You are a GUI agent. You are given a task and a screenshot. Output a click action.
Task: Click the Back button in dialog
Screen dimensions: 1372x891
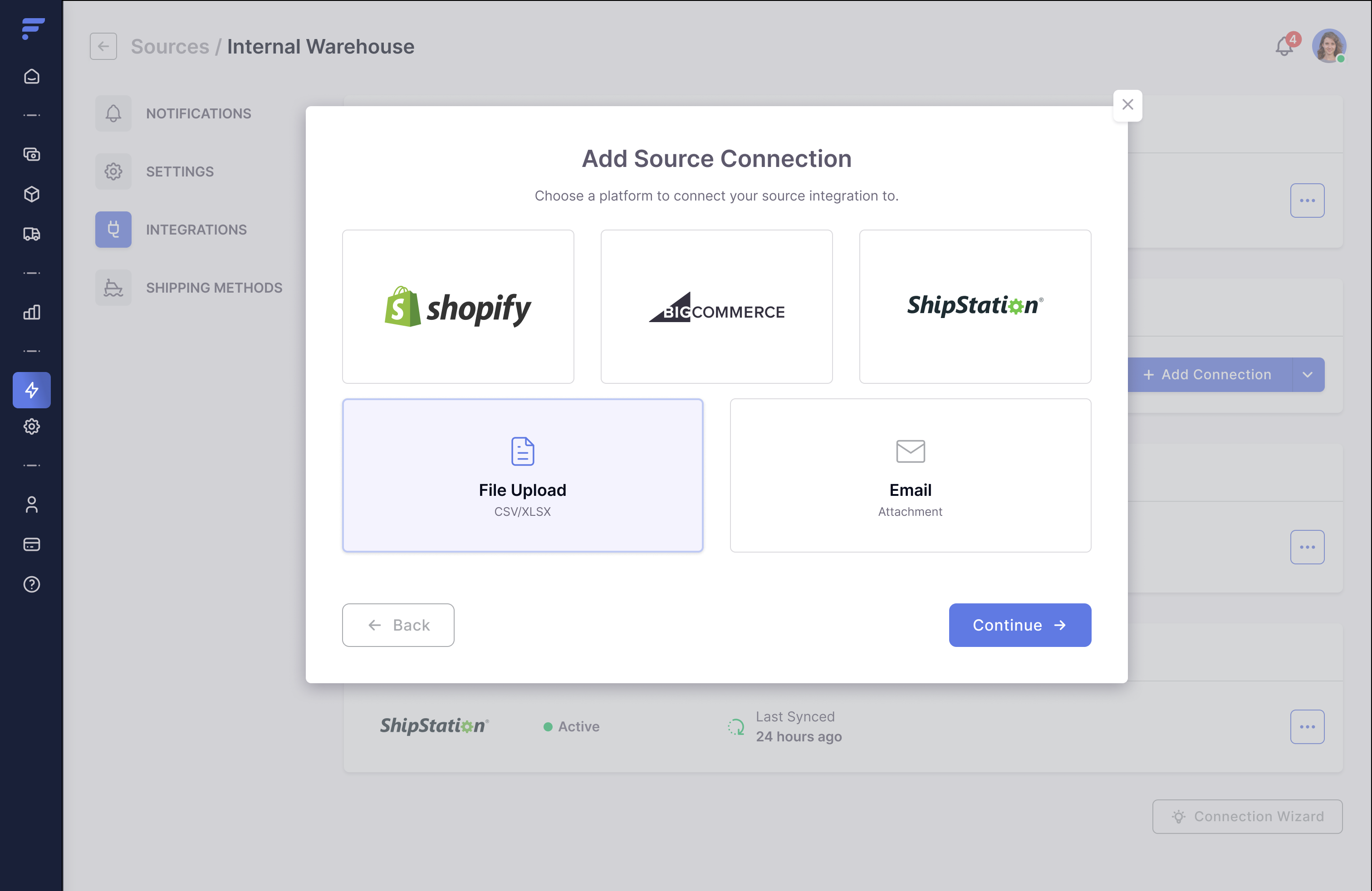[x=398, y=625]
